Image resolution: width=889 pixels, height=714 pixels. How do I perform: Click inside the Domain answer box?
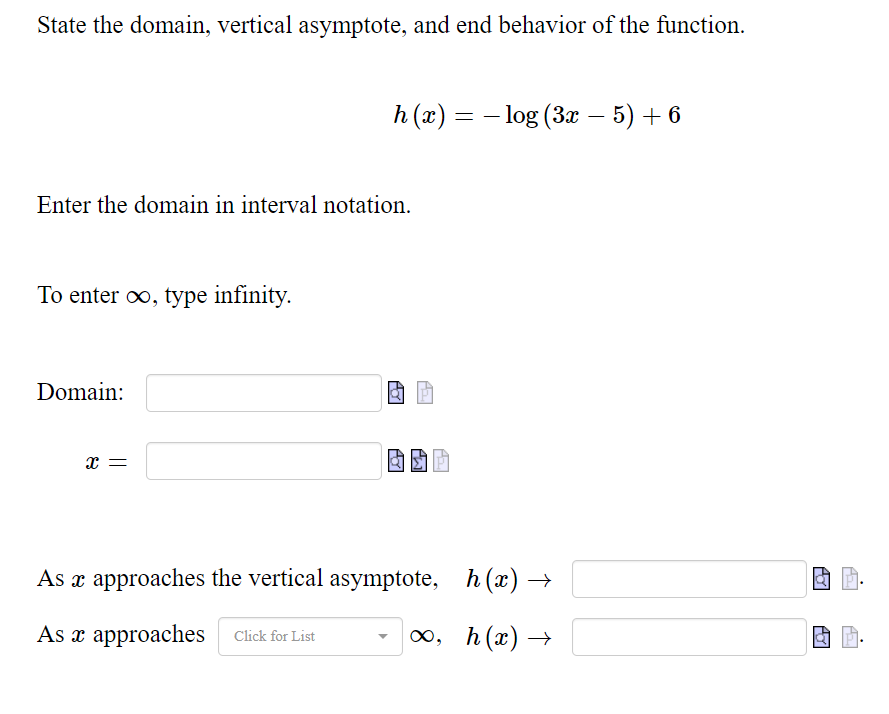click(x=263, y=392)
